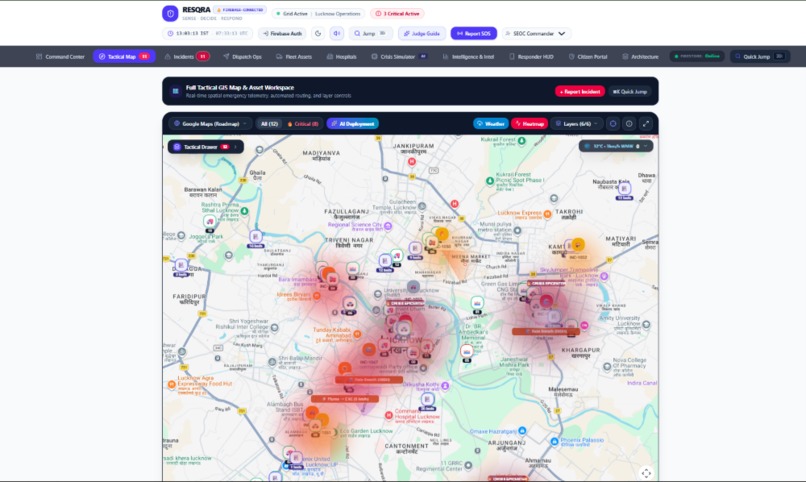The width and height of the screenshot is (806, 482).
Task: Expand the Tactical Drawer panel
Action: (x=206, y=147)
